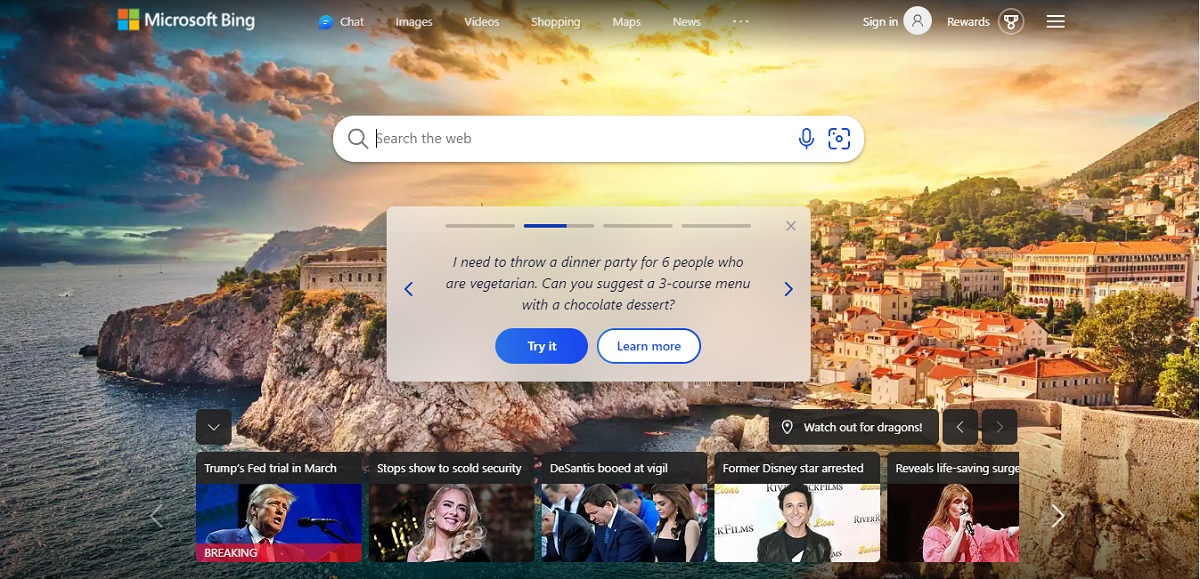Screen dimensions: 1200x579
Task: Switch to the Maps tab
Action: coord(626,22)
